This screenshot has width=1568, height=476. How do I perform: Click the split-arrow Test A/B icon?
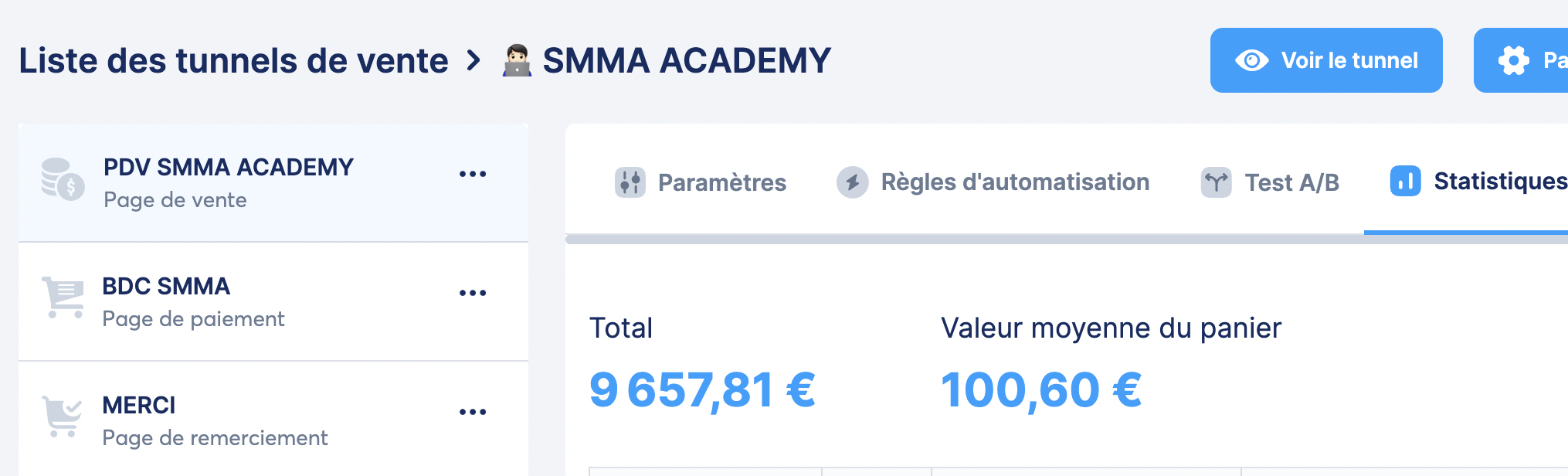coord(1216,182)
